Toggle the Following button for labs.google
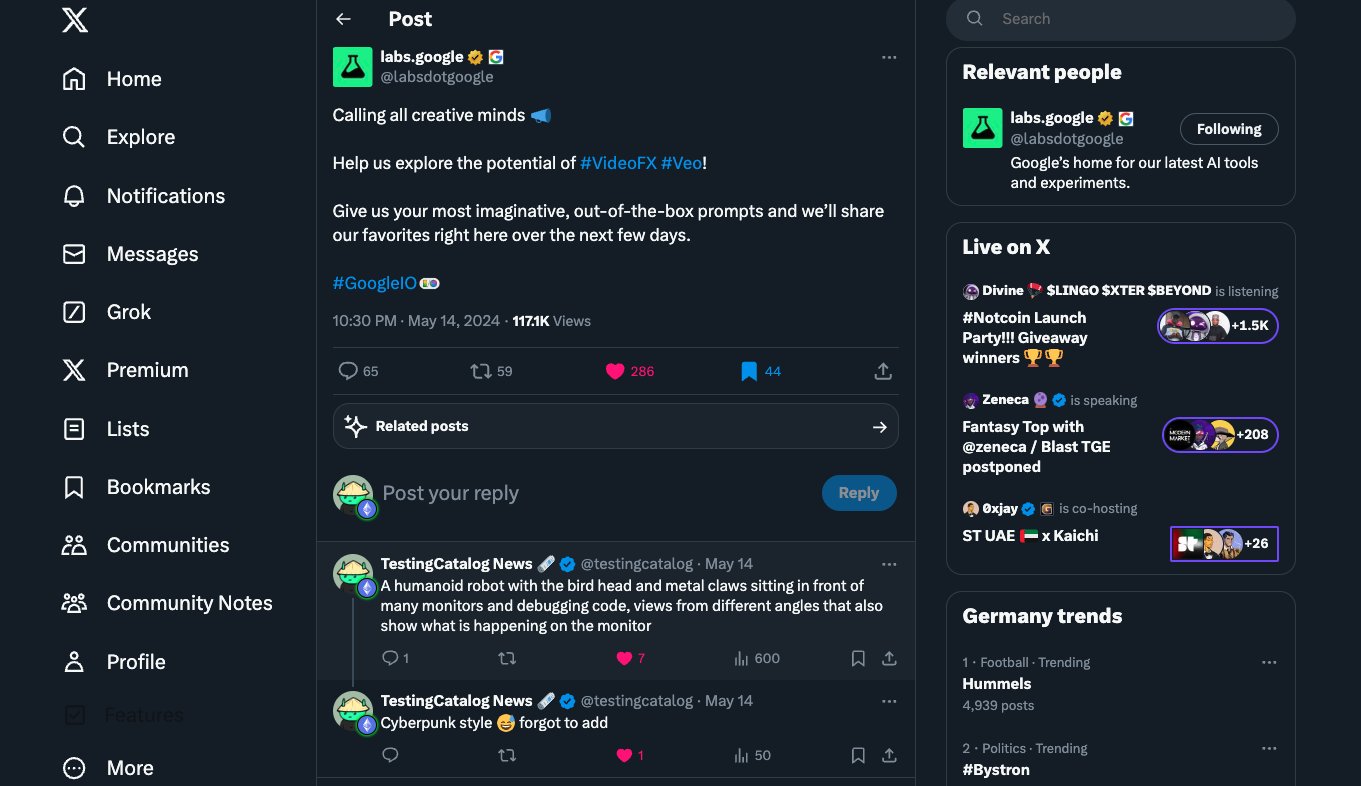Image resolution: width=1361 pixels, height=786 pixels. coord(1229,129)
